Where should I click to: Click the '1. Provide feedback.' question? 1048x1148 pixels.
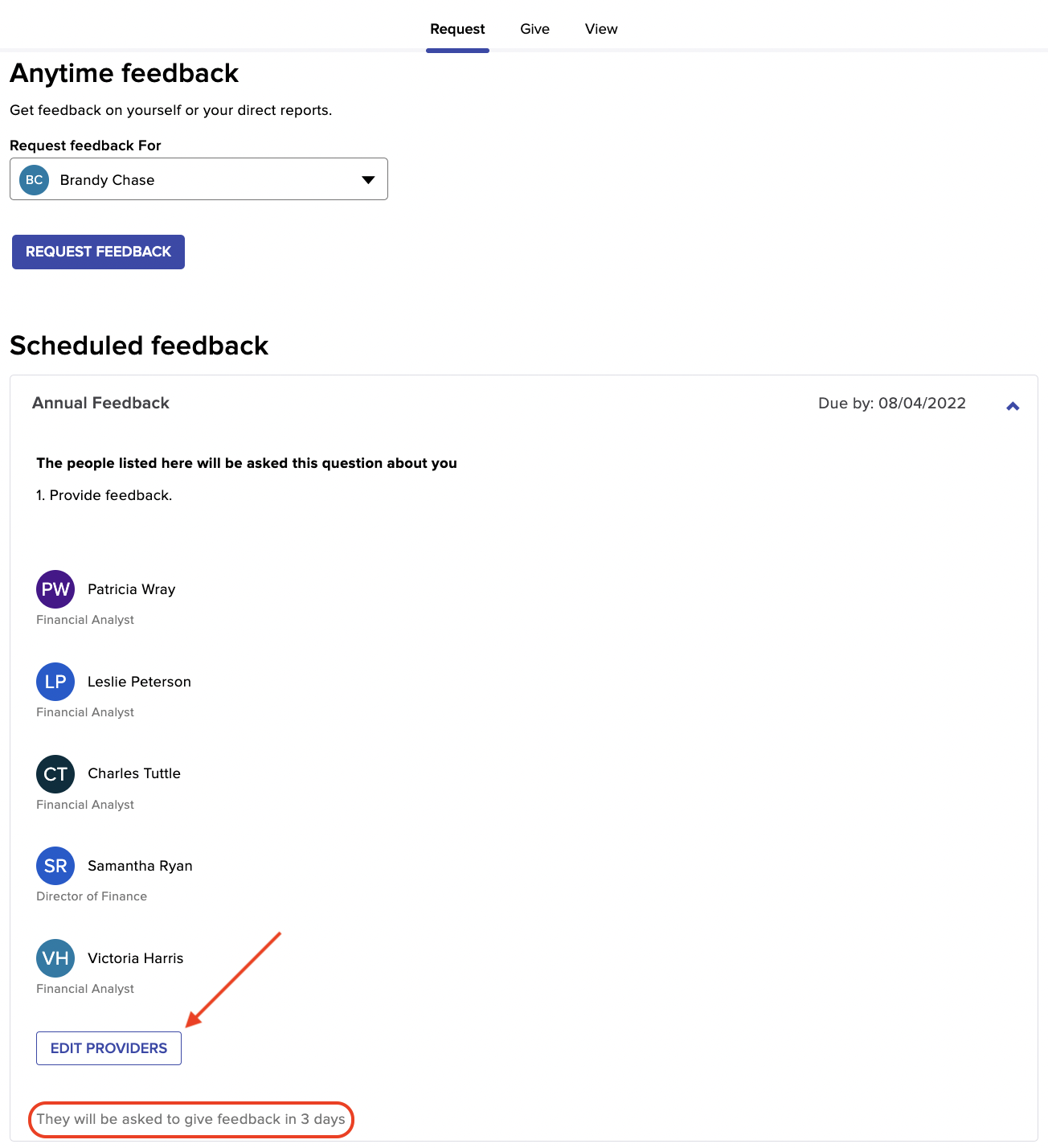[104, 495]
